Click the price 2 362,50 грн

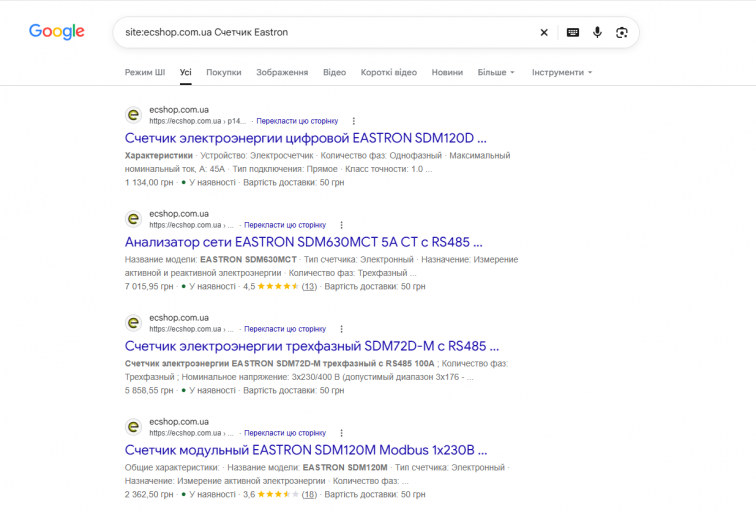tap(149, 495)
